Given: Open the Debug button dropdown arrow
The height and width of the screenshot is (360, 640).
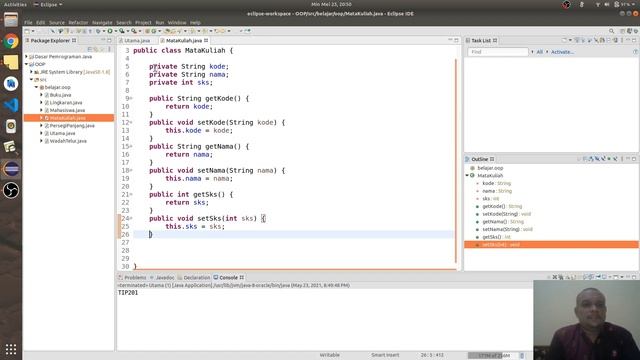Looking at the screenshot, I should pyautogui.click(x=103, y=31).
